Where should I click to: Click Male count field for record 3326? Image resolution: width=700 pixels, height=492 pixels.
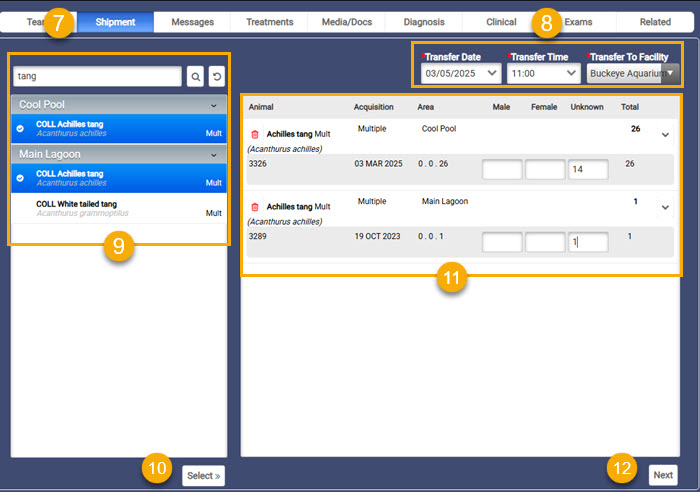(502, 170)
